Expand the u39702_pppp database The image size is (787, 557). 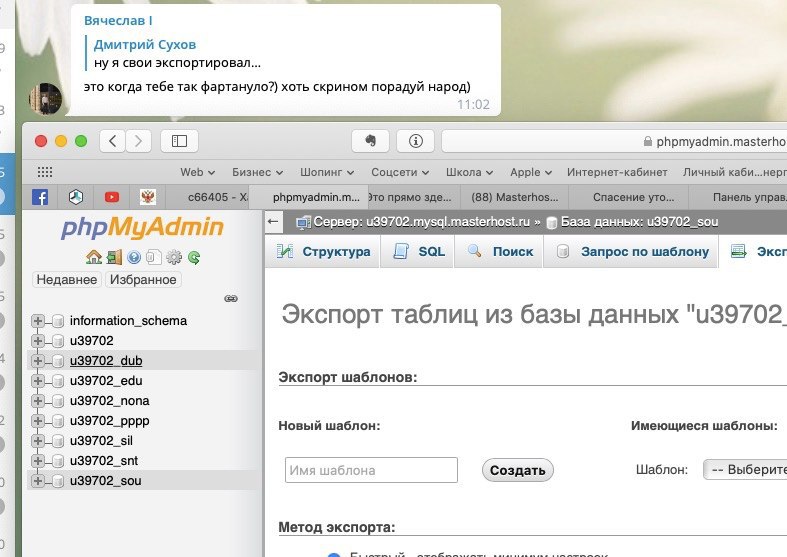38,421
